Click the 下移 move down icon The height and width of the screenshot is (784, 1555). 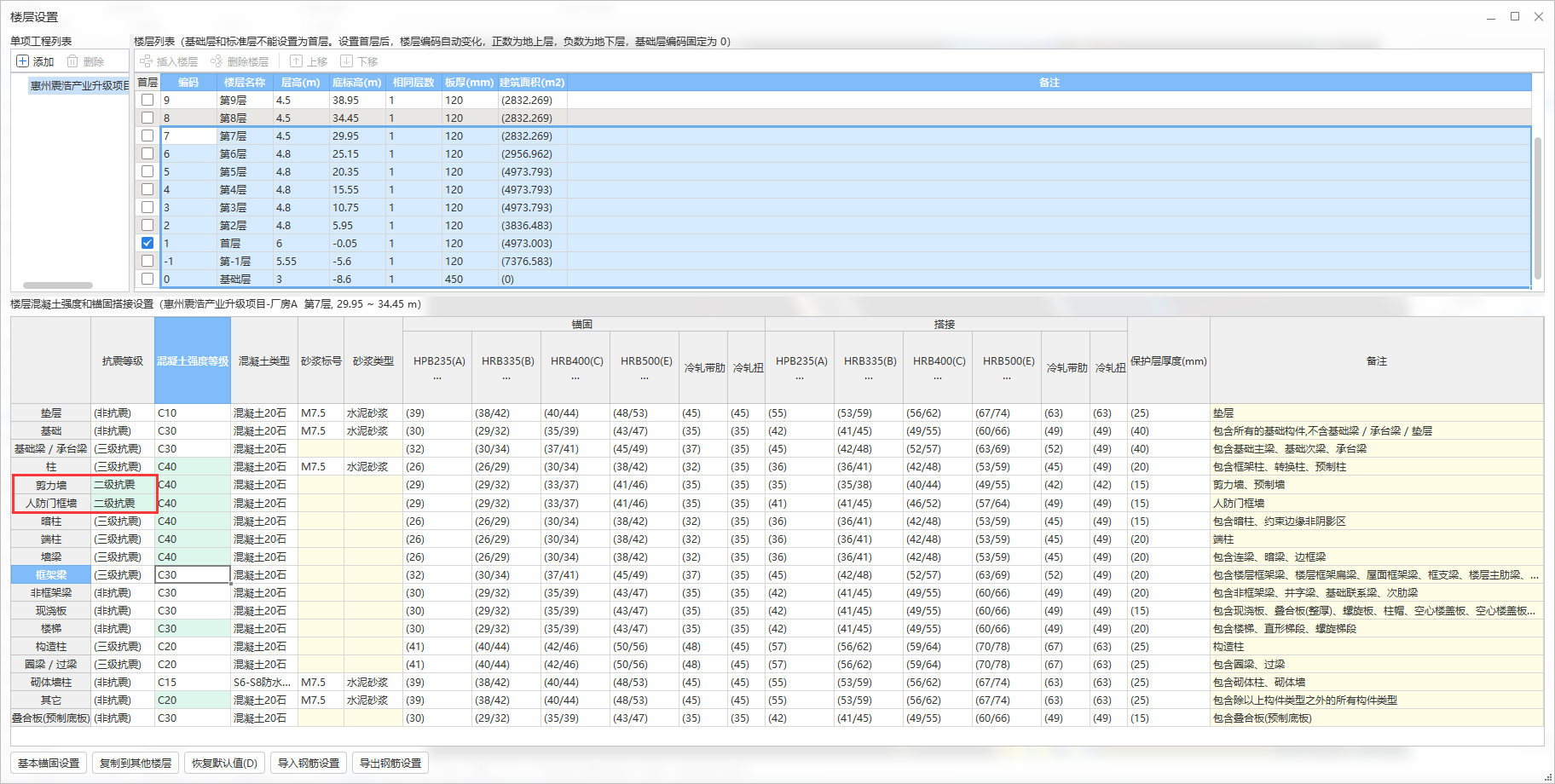click(346, 61)
